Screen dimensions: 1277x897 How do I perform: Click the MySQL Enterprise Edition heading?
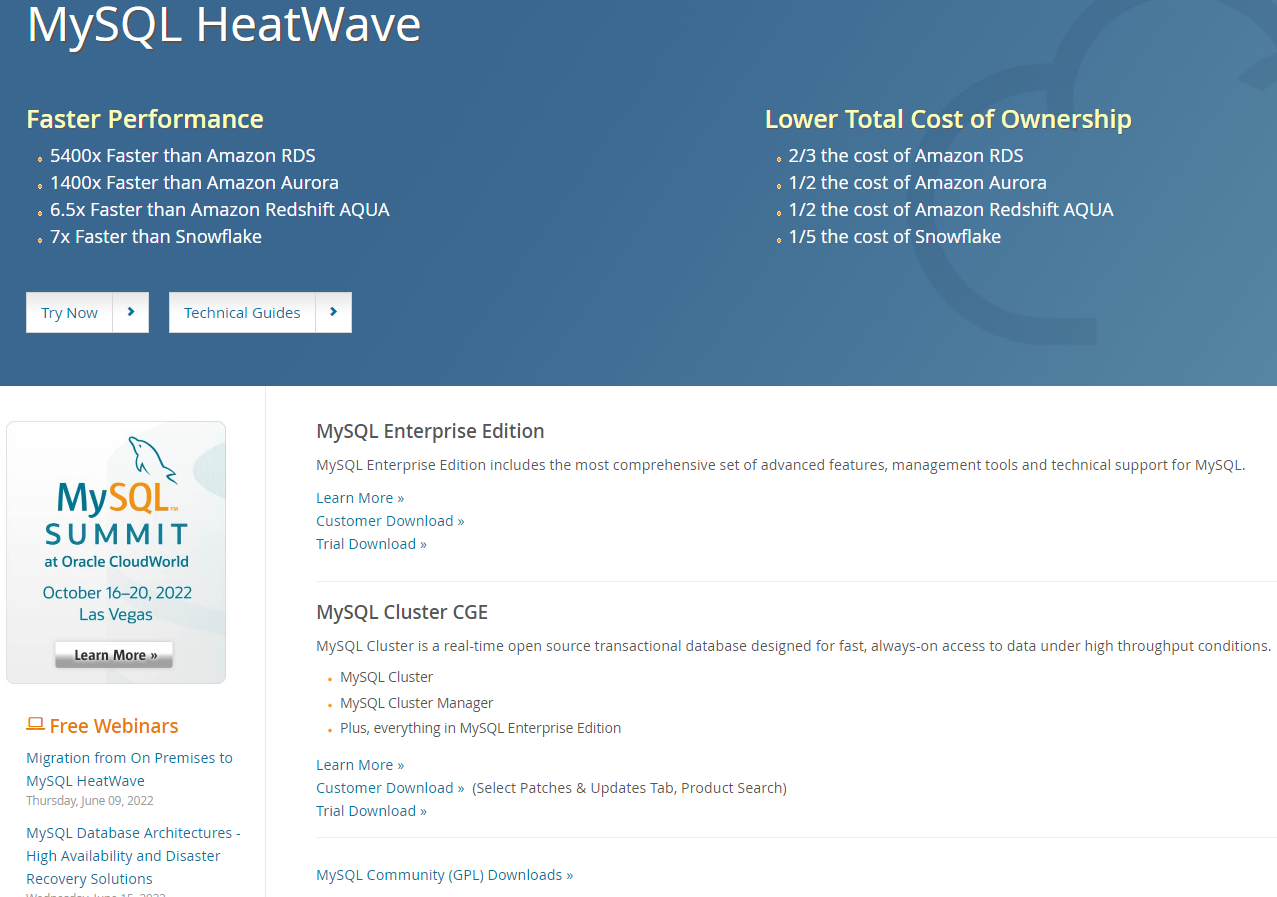[x=430, y=431]
